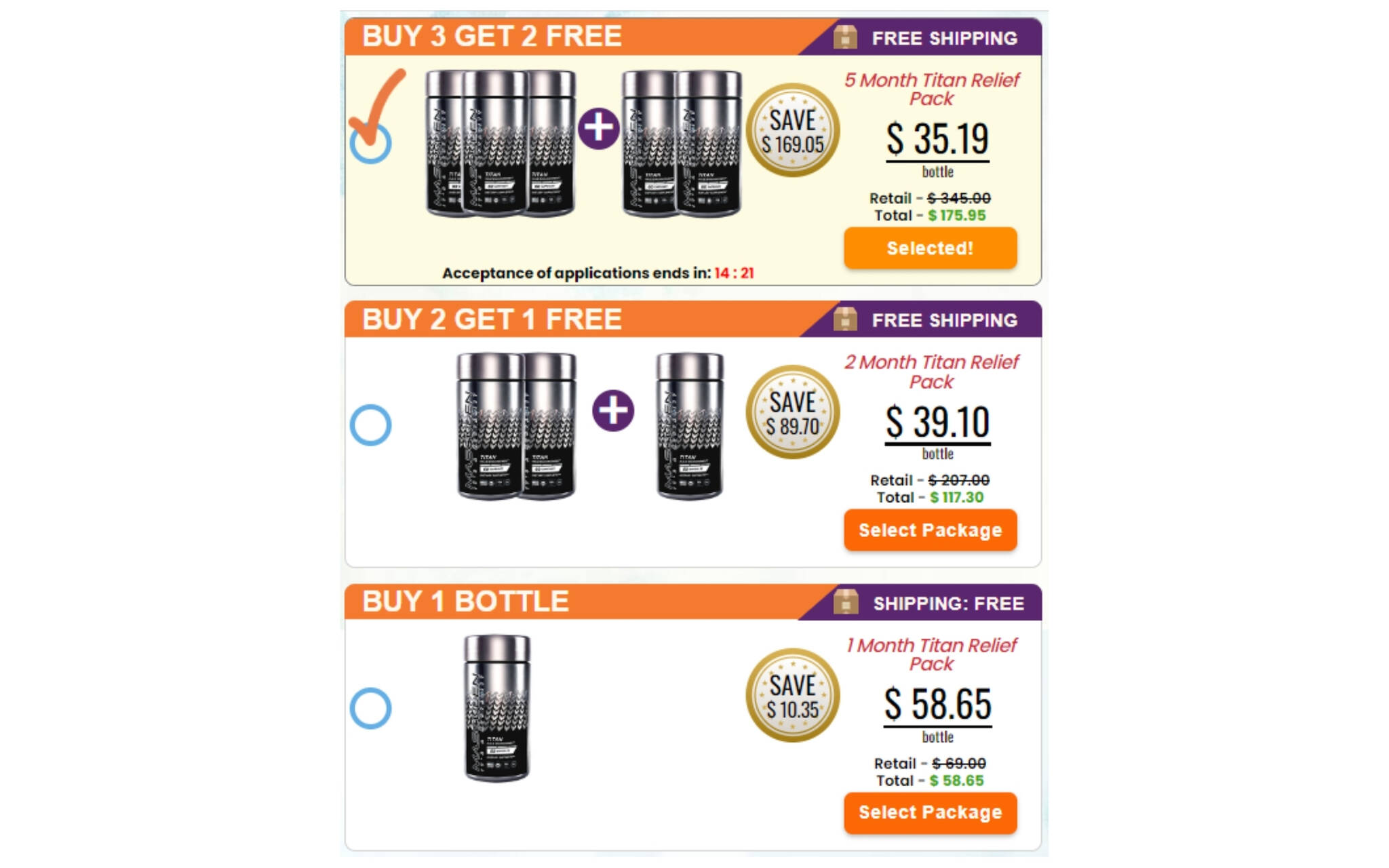Click the shipping box icon beside BUY 2 GET 1 FREE
This screenshot has width=1389, height=868.
click(845, 319)
